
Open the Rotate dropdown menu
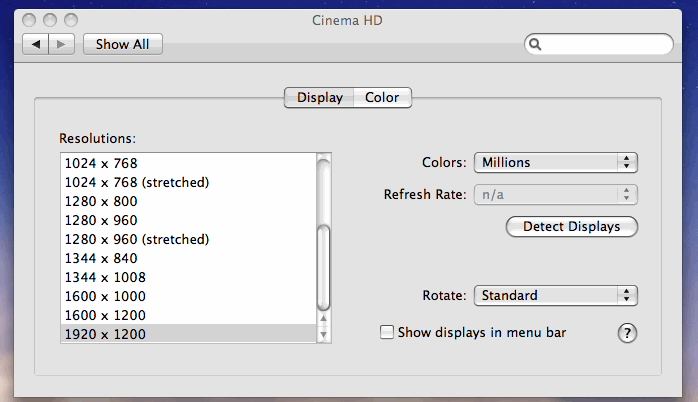coord(556,295)
